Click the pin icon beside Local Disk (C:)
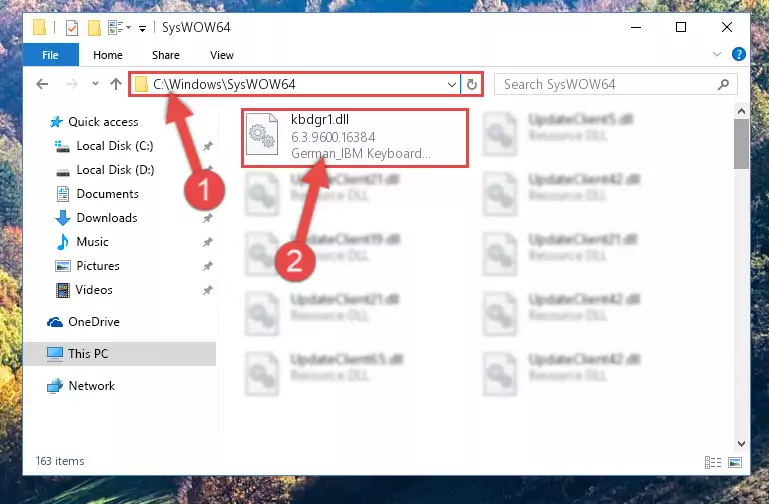769x504 pixels. tap(207, 146)
